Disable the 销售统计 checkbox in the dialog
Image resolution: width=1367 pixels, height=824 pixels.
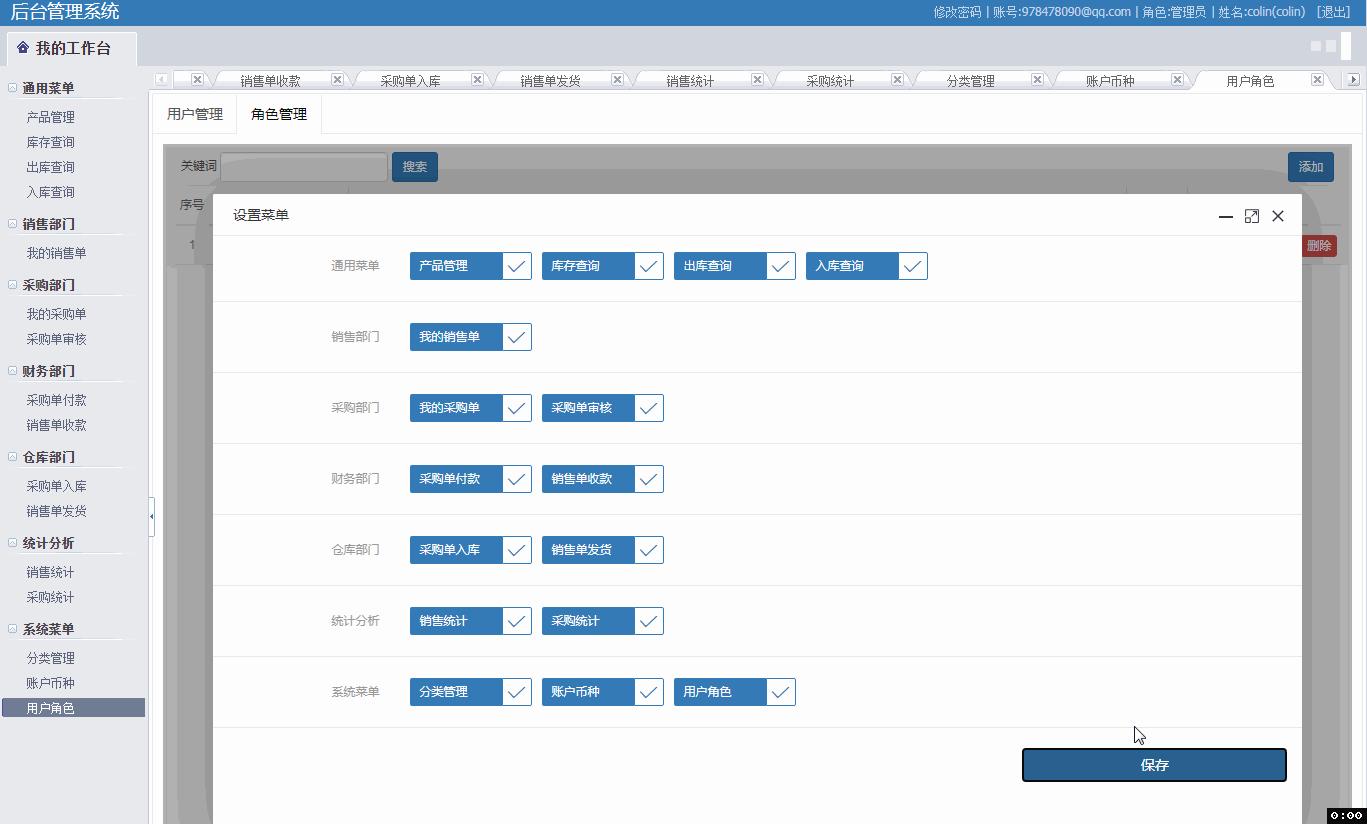pyautogui.click(x=516, y=621)
